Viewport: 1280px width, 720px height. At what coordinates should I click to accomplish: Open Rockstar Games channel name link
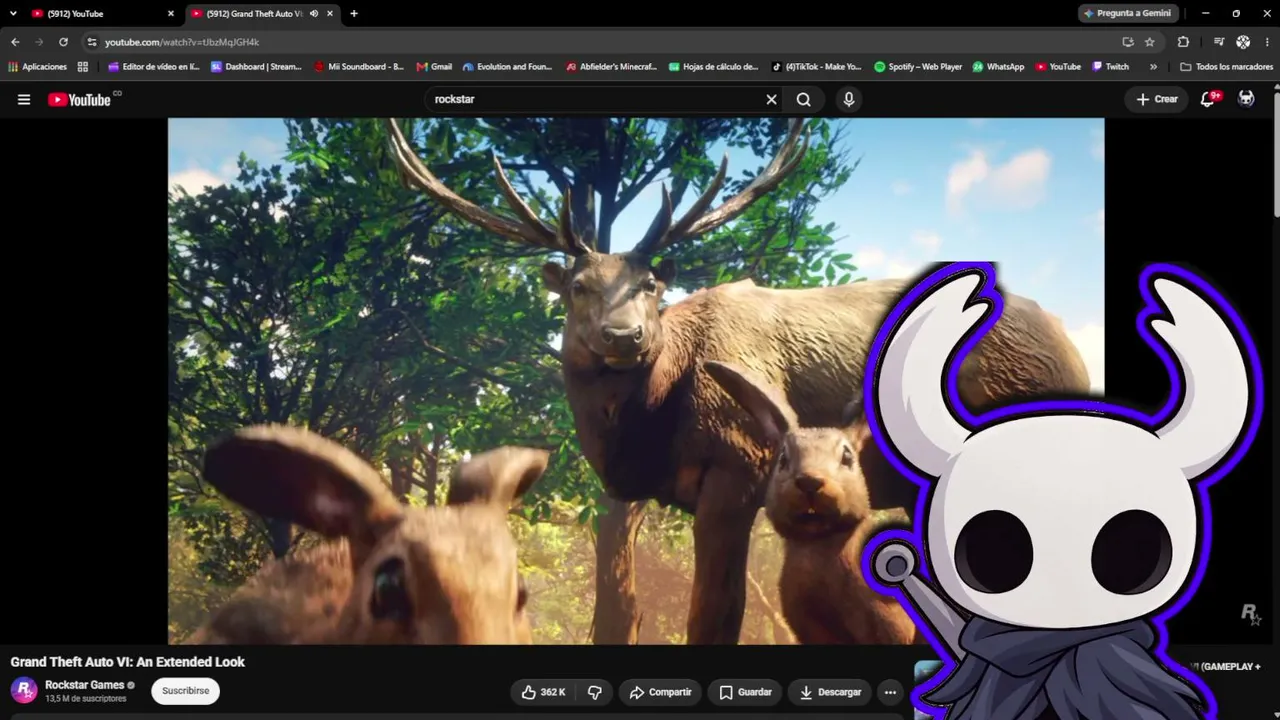click(x=84, y=685)
